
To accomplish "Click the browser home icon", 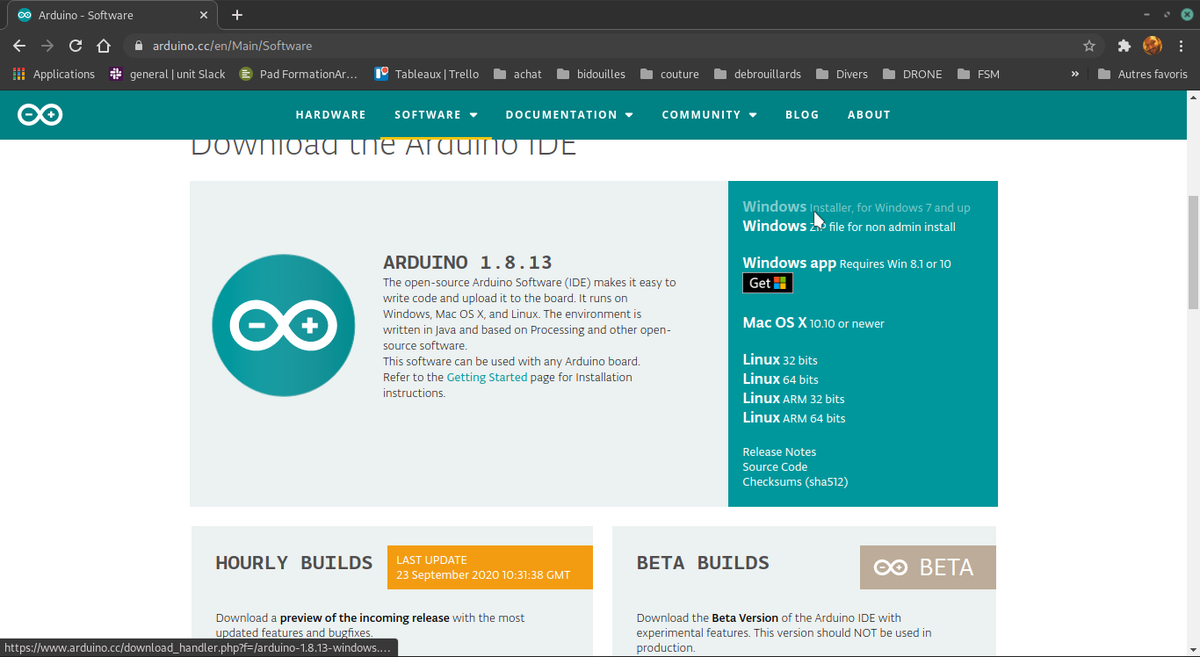I will [x=103, y=45].
